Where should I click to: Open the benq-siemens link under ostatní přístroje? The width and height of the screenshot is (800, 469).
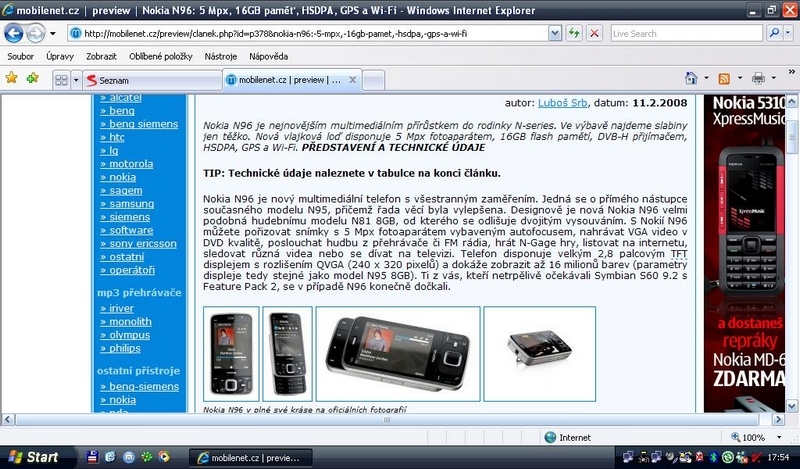[x=139, y=386]
